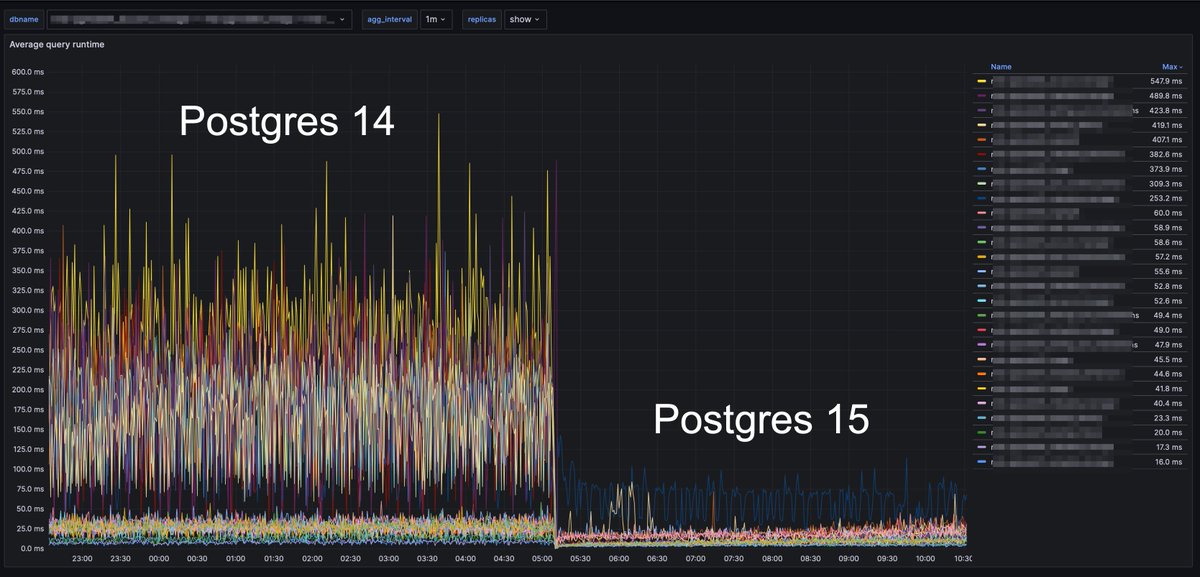Select the 17.3 ms legend value
Image resolution: width=1200 pixels, height=577 pixels.
pos(1170,447)
